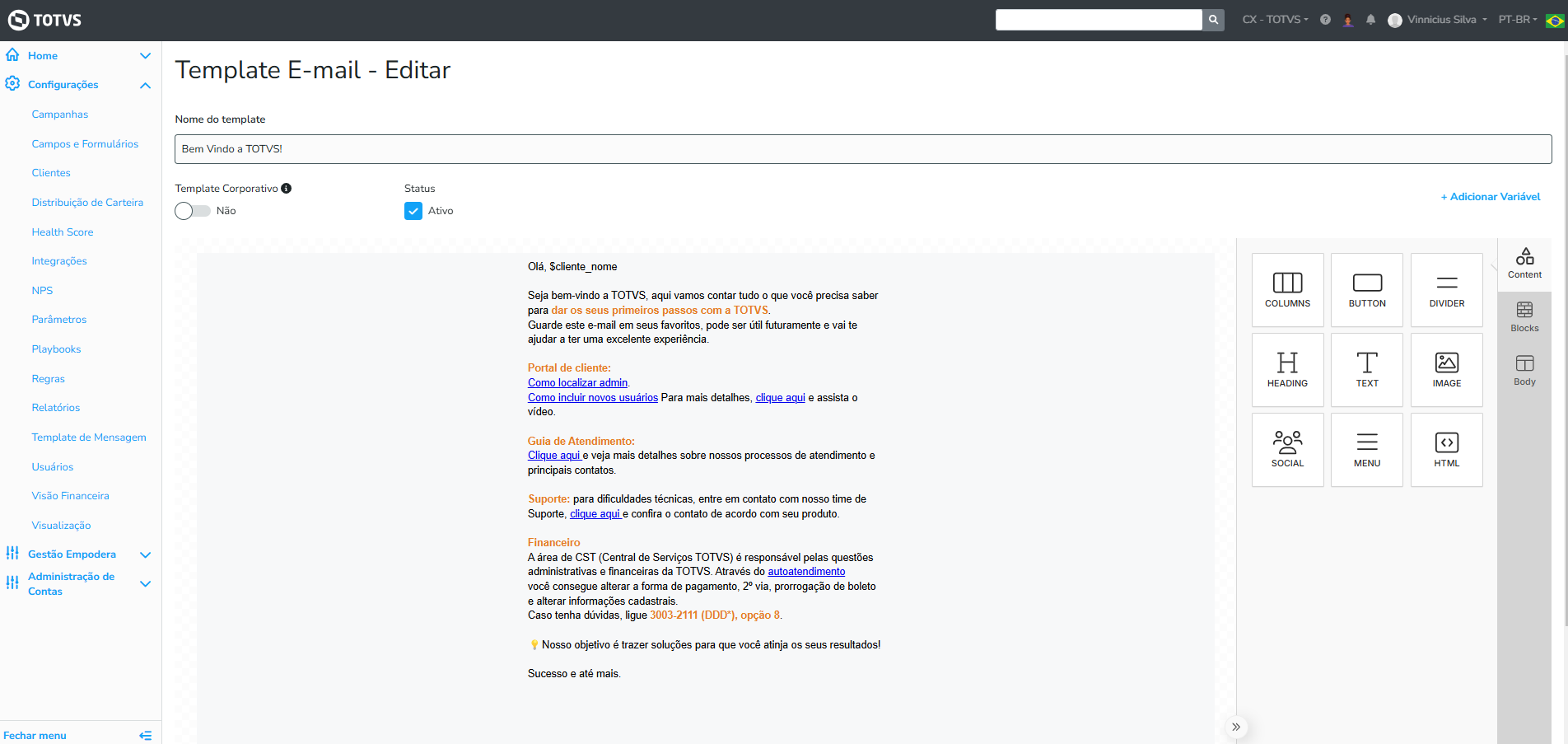The height and width of the screenshot is (744, 1568).
Task: Open Regras in the sidebar
Action: pyautogui.click(x=49, y=379)
